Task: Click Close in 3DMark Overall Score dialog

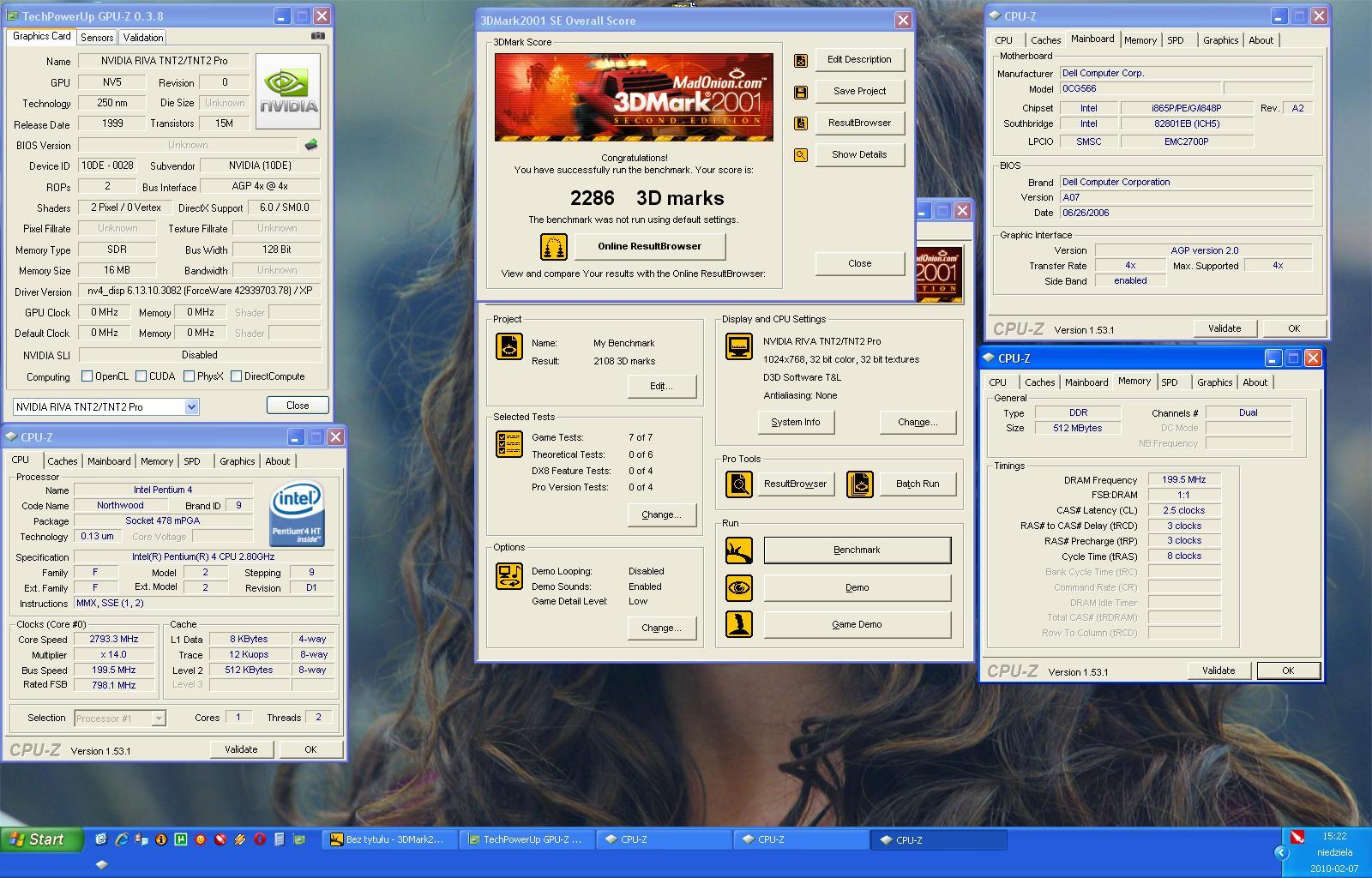Action: click(859, 264)
